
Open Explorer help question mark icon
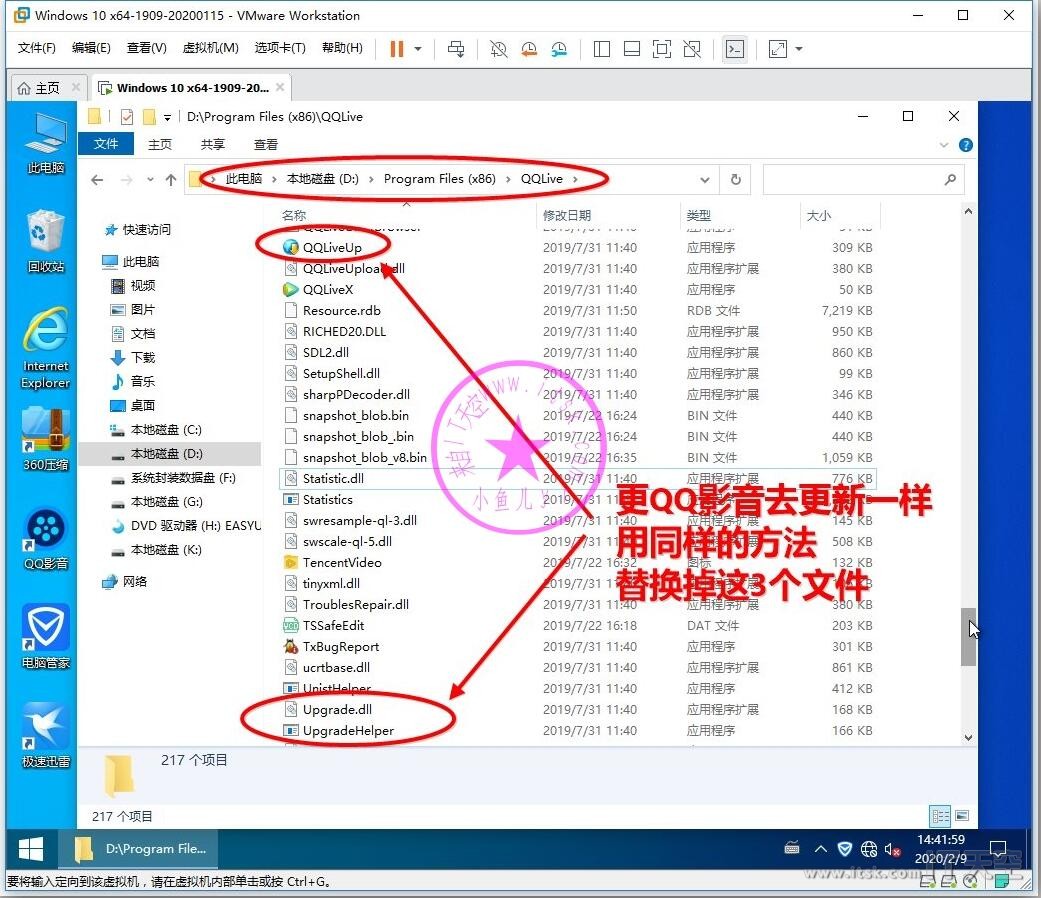(x=966, y=145)
